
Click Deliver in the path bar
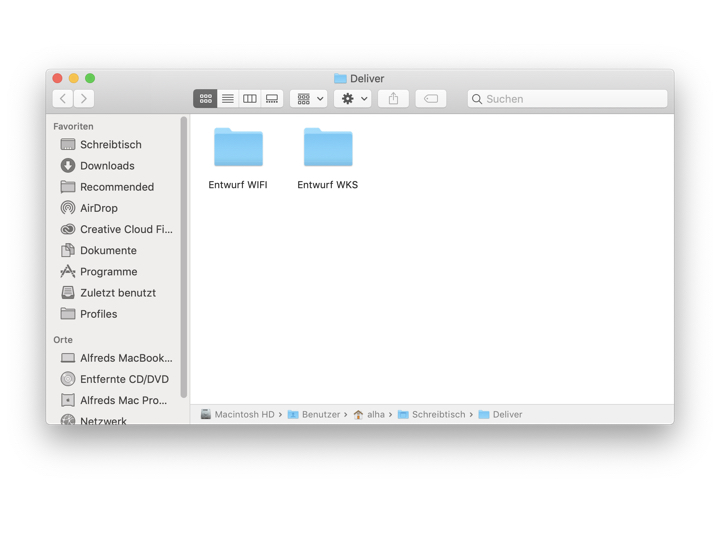(x=501, y=415)
